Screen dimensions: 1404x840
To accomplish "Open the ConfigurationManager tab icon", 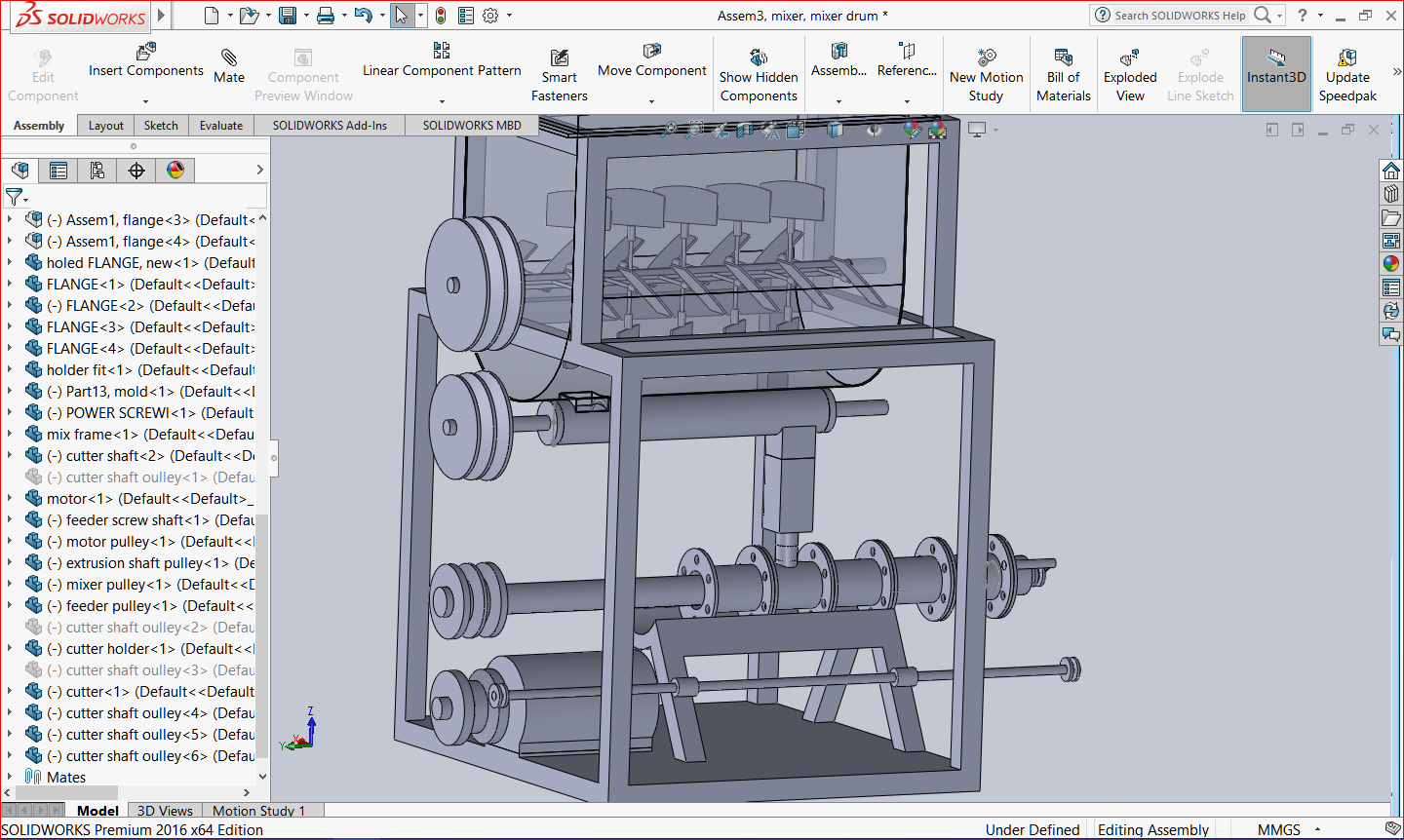I will [x=97, y=171].
